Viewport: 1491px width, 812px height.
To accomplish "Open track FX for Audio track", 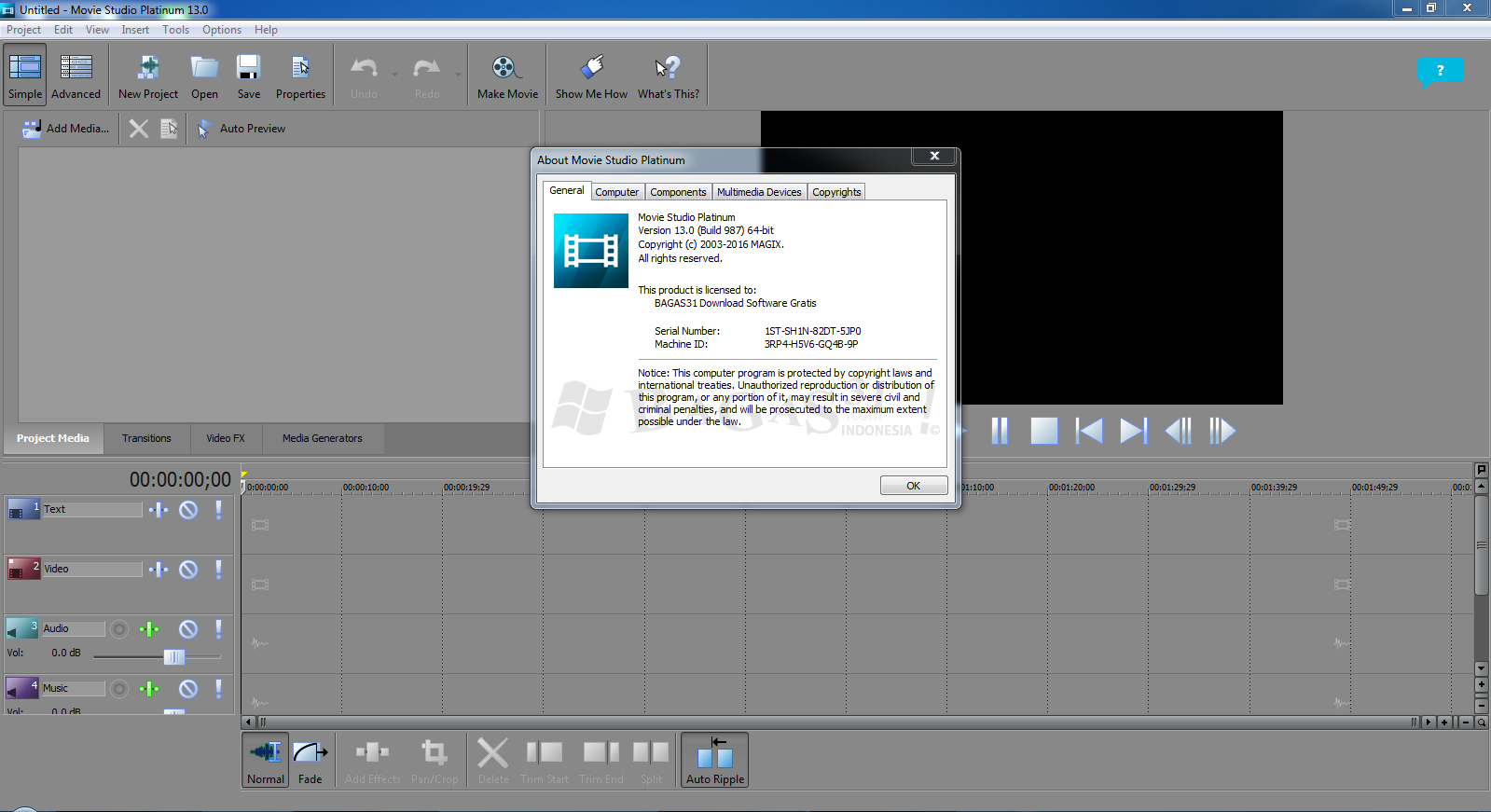I will pyautogui.click(x=149, y=629).
